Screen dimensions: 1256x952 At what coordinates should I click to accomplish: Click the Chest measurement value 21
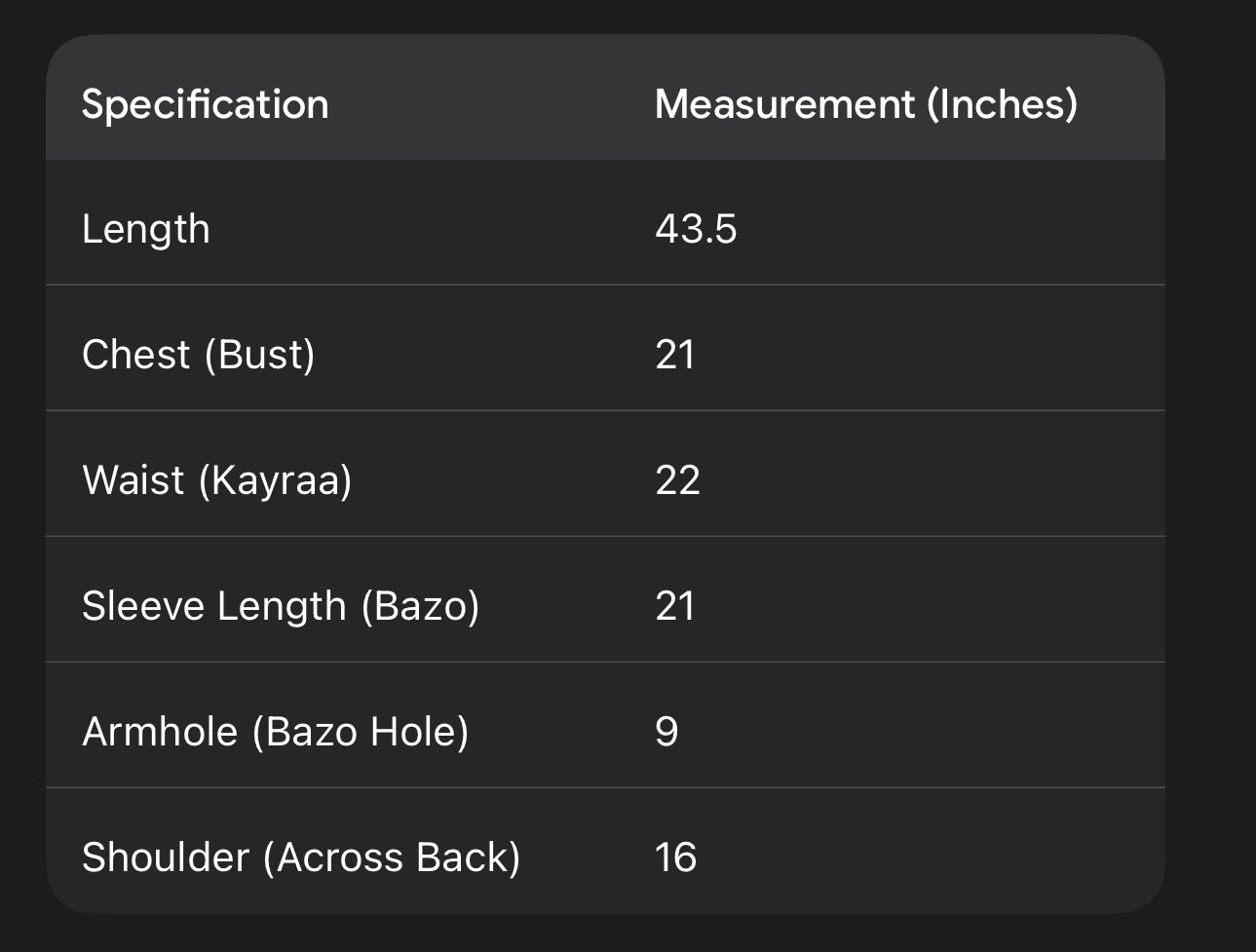[x=675, y=355]
